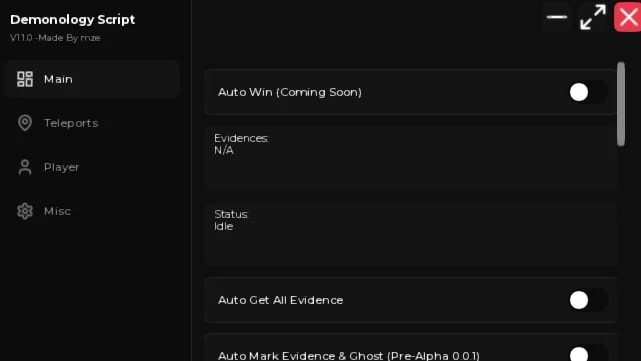
Task: Expand window with diagonal arrows icon
Action: click(593, 17)
